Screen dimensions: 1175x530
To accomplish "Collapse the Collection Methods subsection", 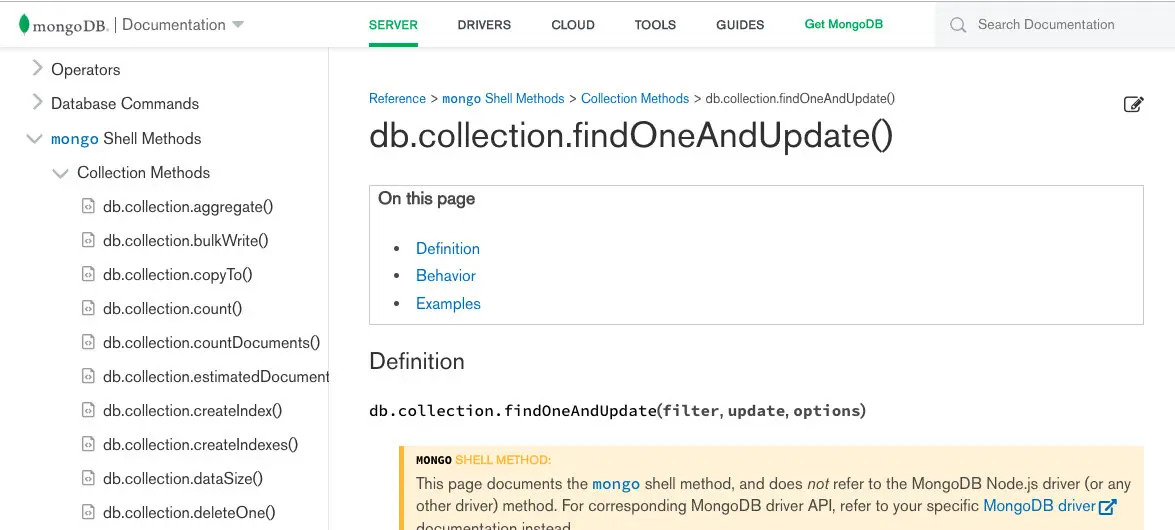I will point(60,173).
